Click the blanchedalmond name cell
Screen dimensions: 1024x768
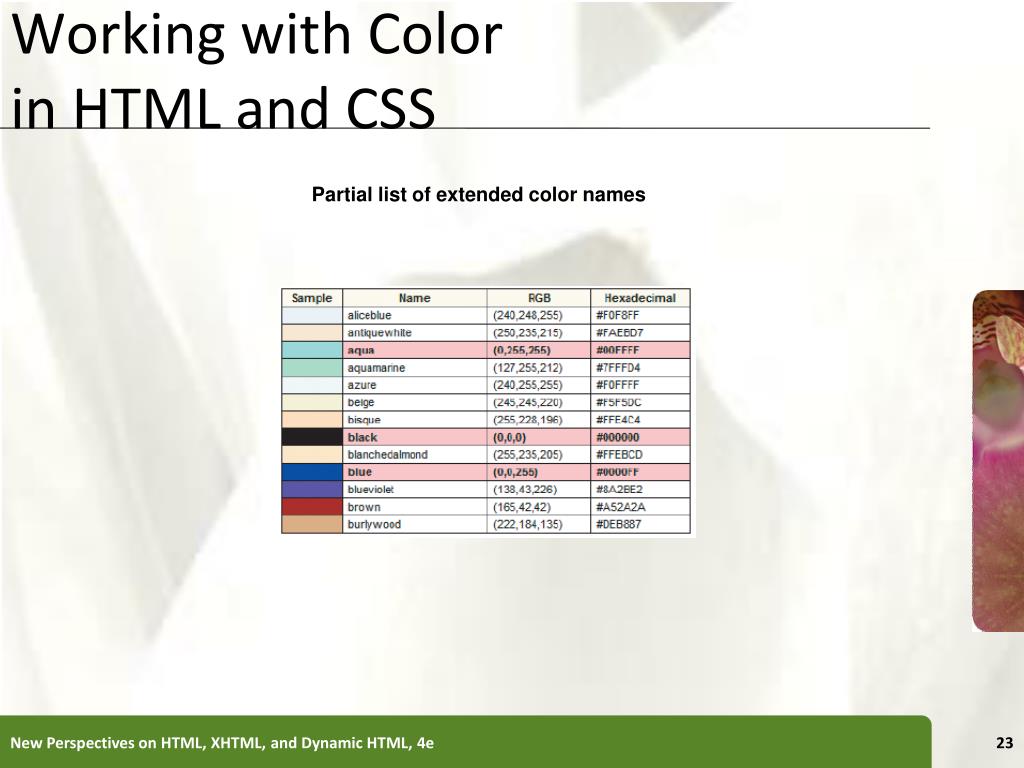click(x=387, y=455)
